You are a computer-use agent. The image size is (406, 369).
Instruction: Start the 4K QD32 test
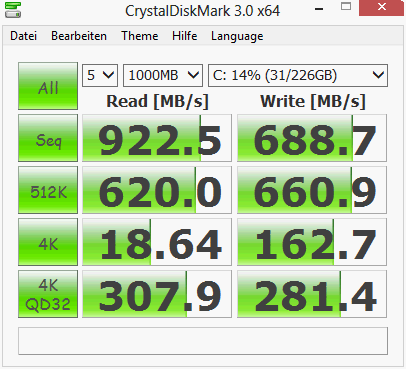(x=48, y=294)
